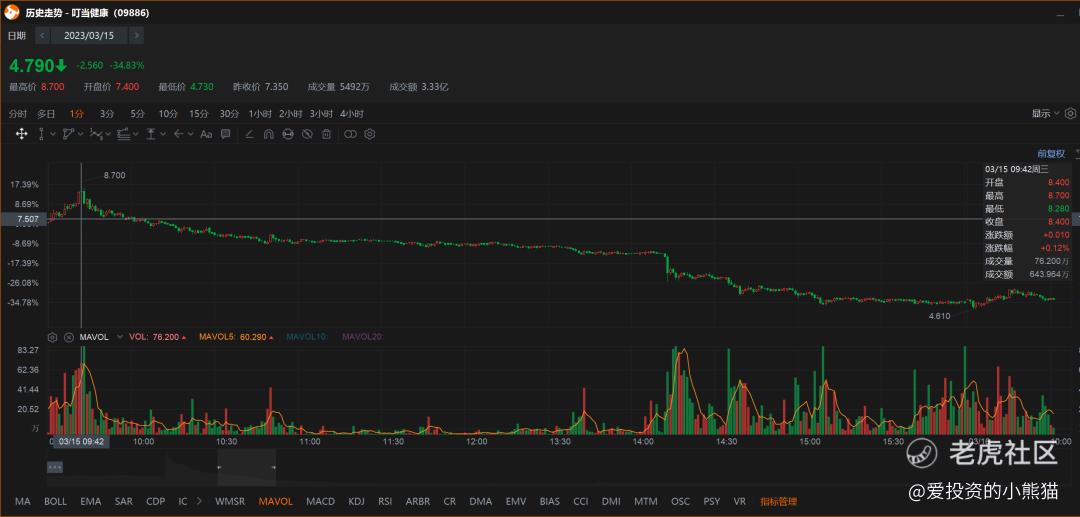Add a comment note bubble
Screen dimensions: 1080x517
pyautogui.click(x=225, y=134)
